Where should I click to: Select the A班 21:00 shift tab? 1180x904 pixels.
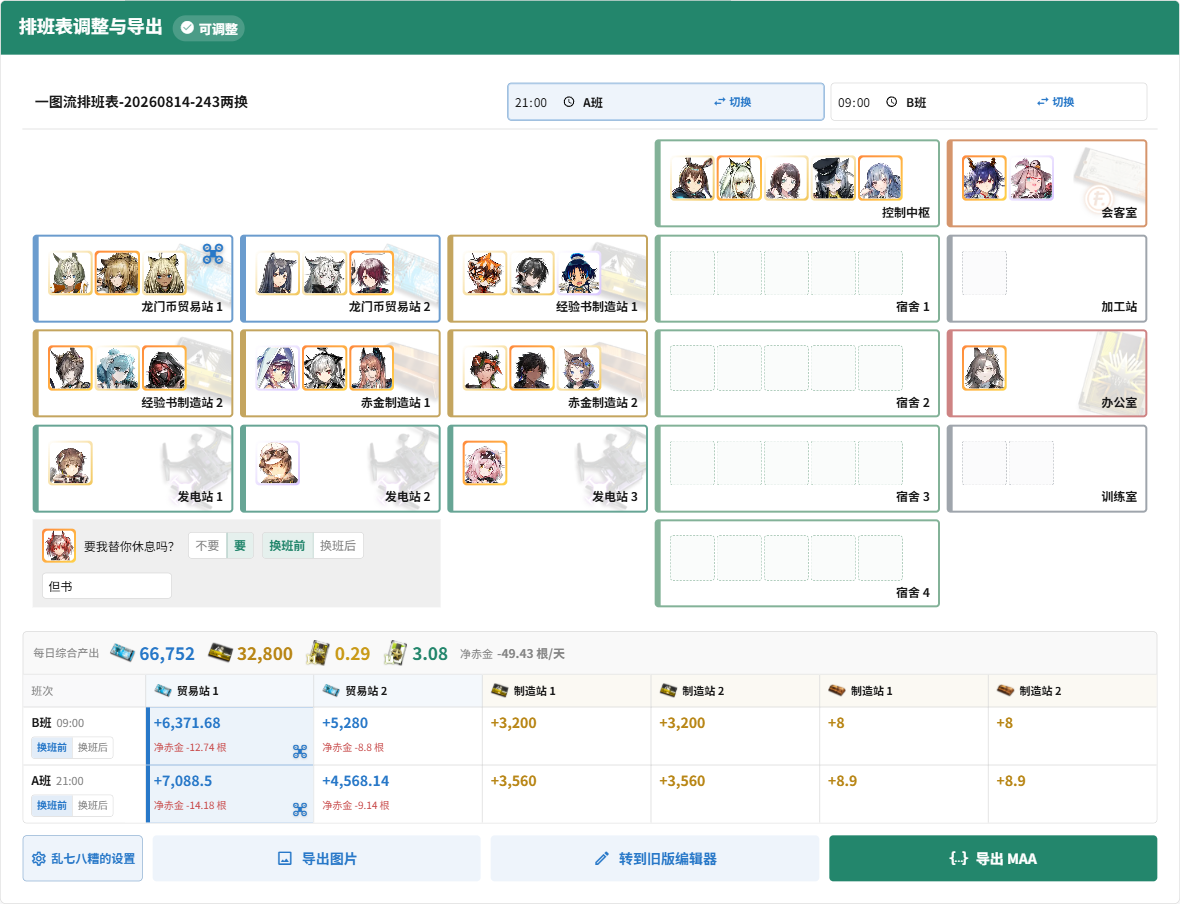click(665, 102)
